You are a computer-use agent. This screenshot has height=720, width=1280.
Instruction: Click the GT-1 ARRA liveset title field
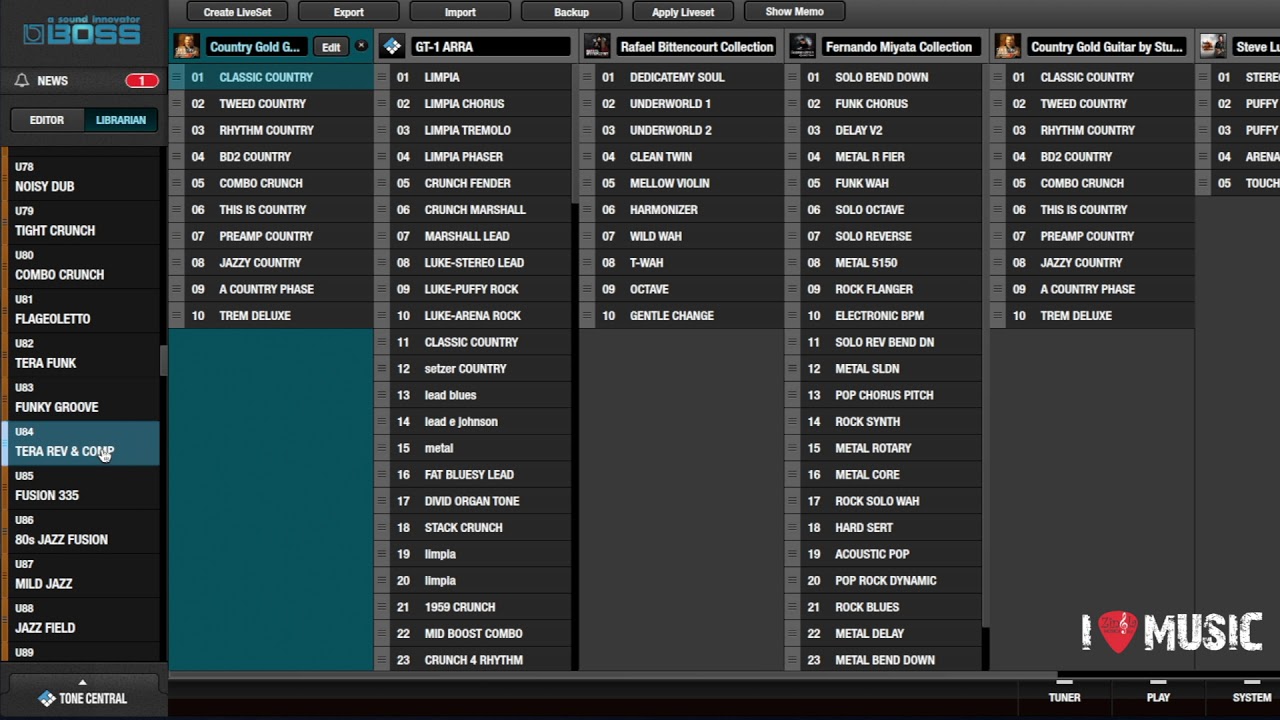click(490, 47)
